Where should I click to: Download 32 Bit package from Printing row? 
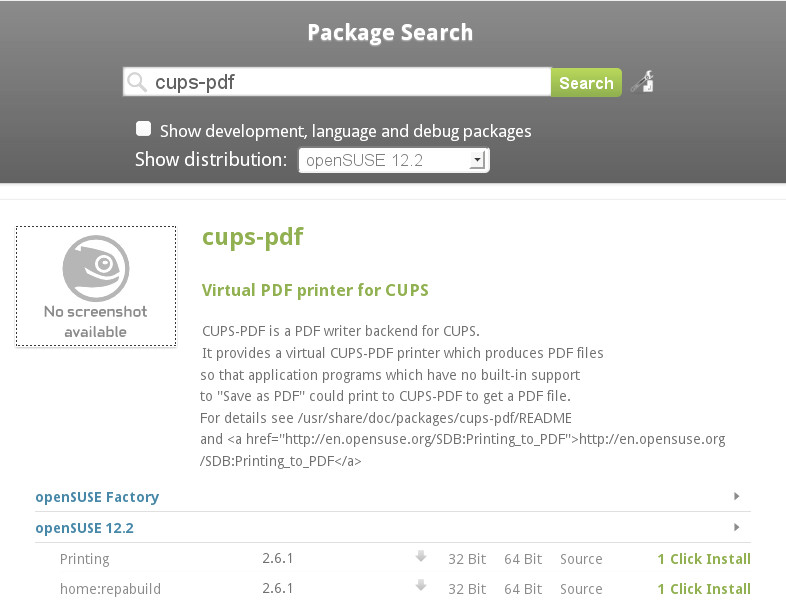click(467, 559)
